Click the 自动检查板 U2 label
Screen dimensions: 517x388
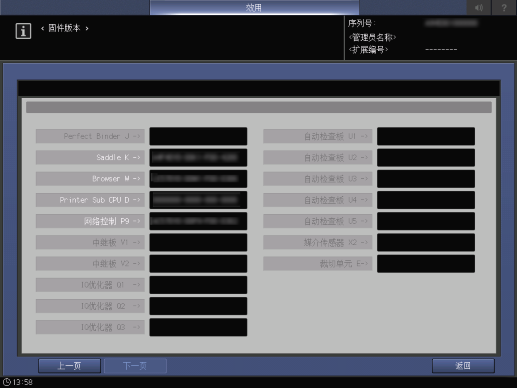(x=318, y=157)
